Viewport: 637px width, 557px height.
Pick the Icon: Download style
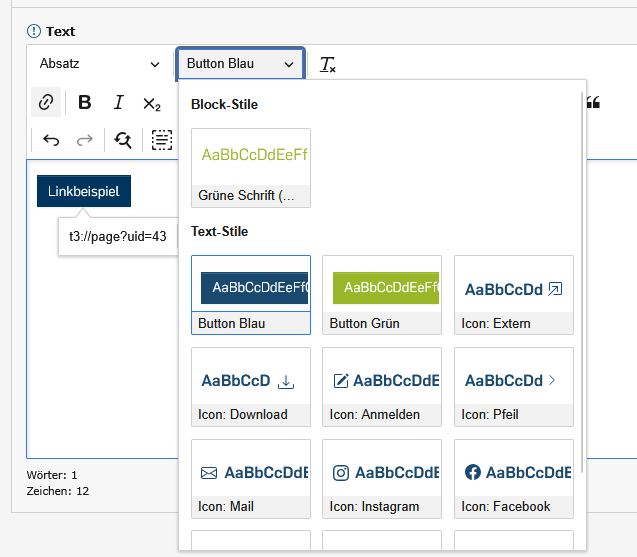[x=251, y=385]
